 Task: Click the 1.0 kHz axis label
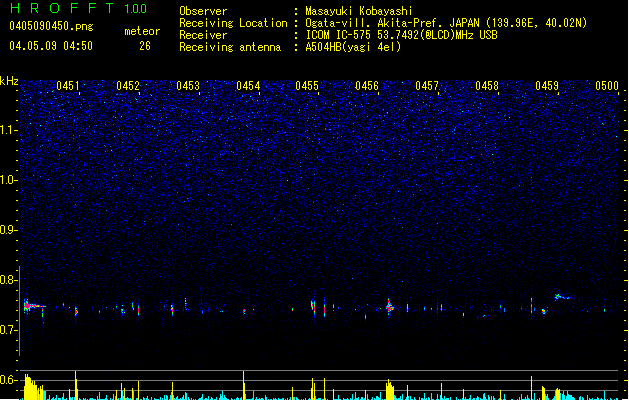point(9,180)
